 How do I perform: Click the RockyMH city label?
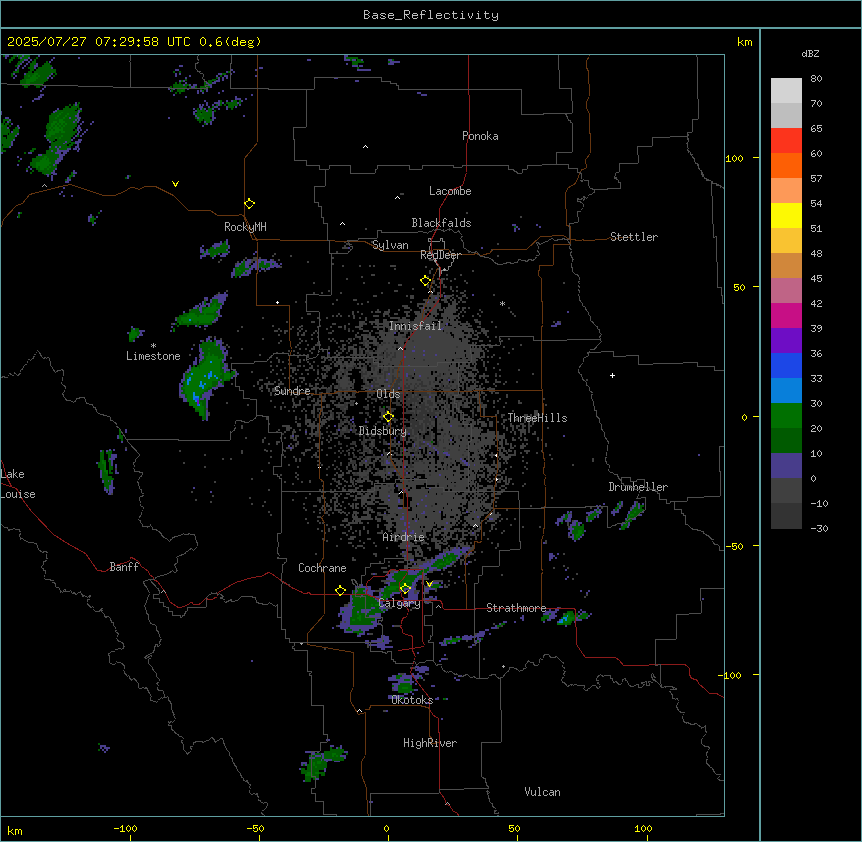point(245,227)
